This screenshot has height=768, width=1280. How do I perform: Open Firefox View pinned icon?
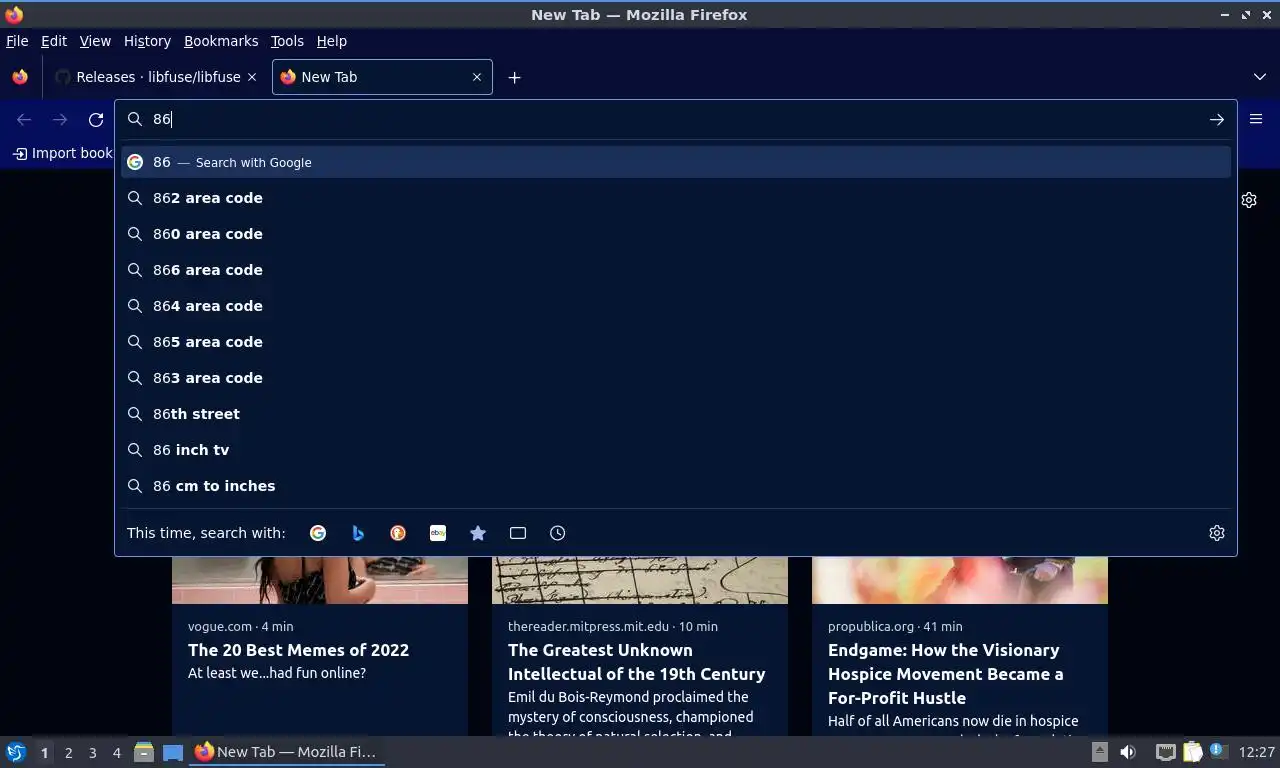coord(20,77)
